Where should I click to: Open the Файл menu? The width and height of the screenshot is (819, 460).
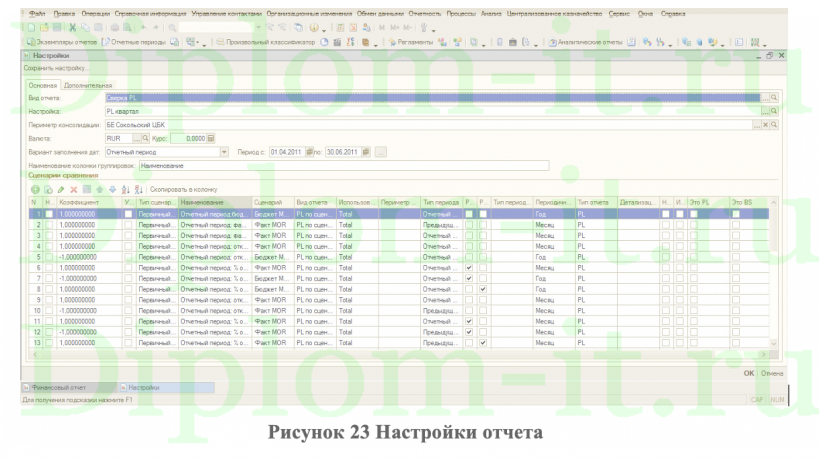tap(37, 14)
